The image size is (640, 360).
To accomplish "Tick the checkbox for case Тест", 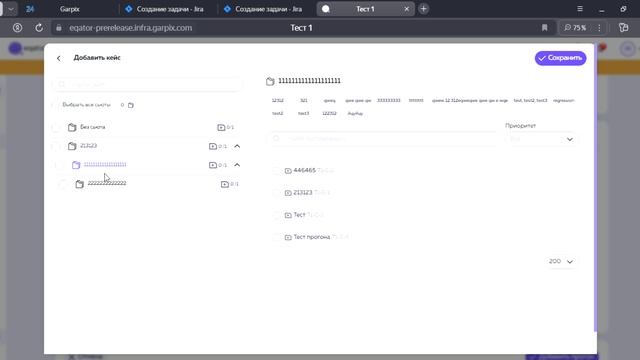I will coord(276,215).
